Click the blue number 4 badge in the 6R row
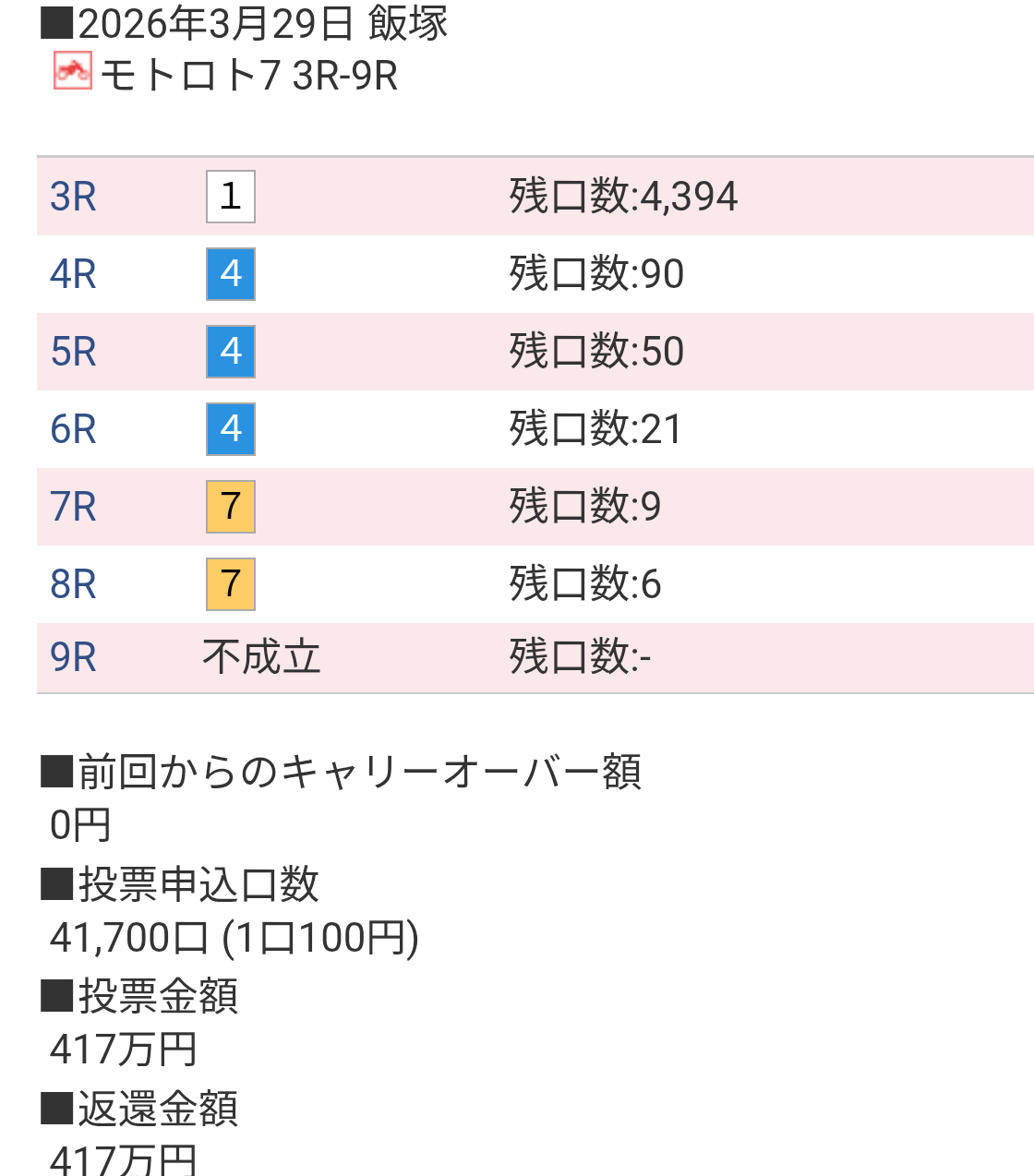The width and height of the screenshot is (1034, 1176). pos(231,429)
